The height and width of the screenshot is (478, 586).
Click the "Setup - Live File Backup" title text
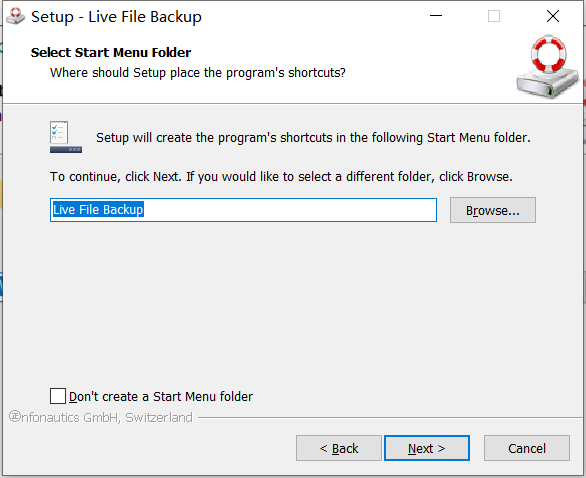pos(116,17)
